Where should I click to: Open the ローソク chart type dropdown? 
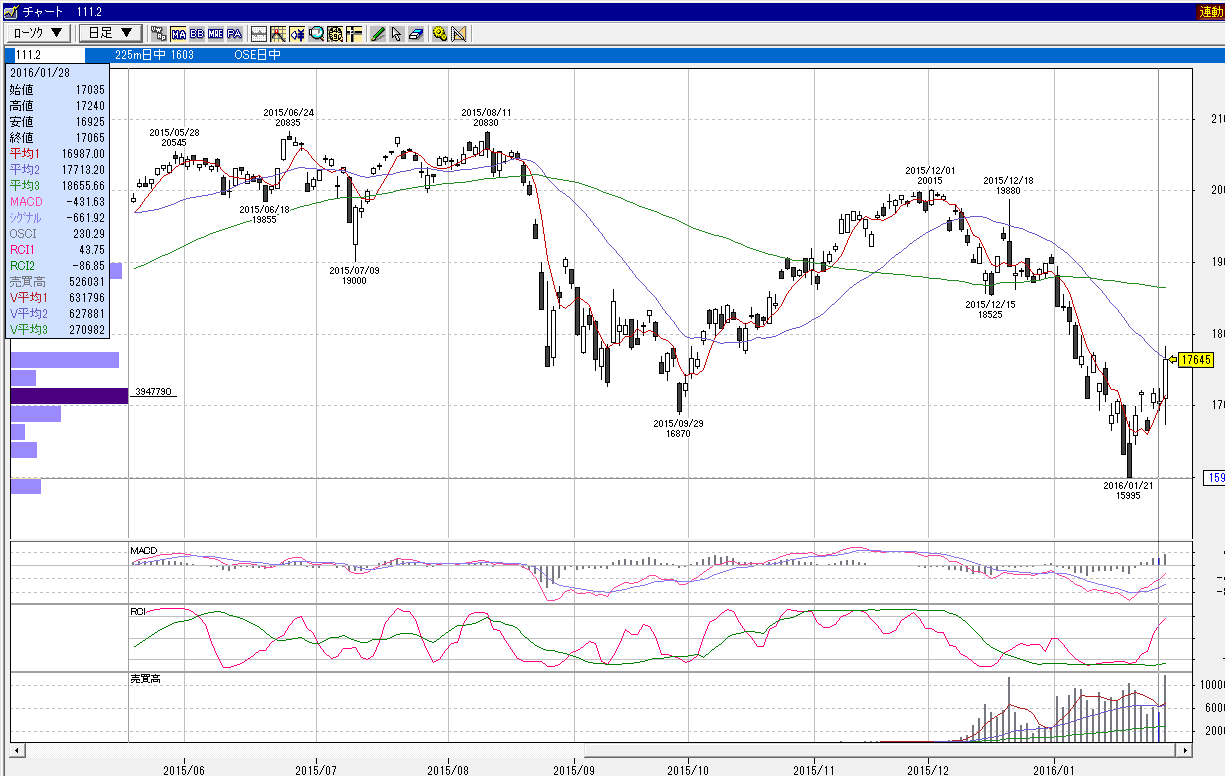pyautogui.click(x=39, y=33)
